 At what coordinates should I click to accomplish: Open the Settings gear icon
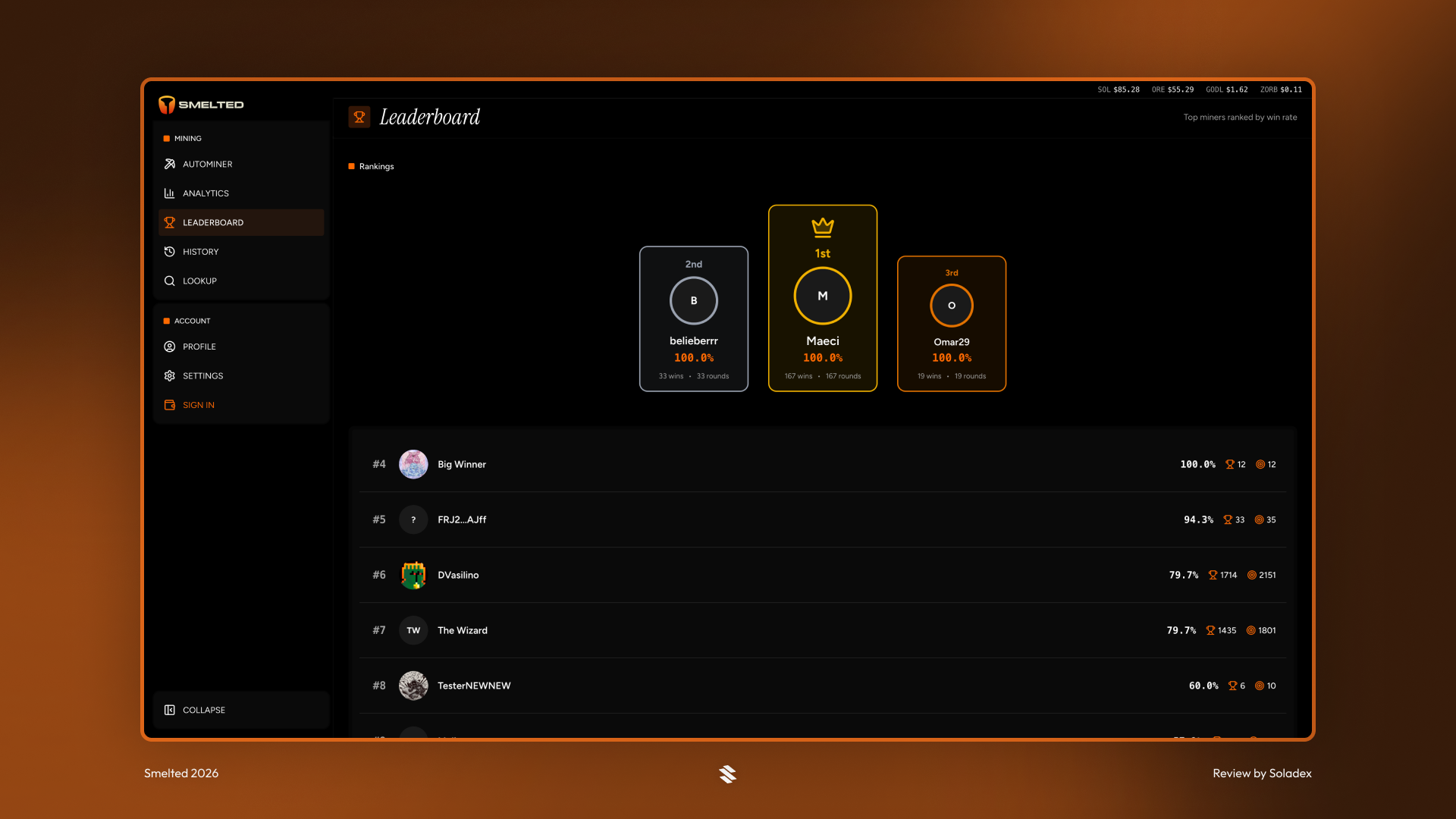[x=170, y=376]
